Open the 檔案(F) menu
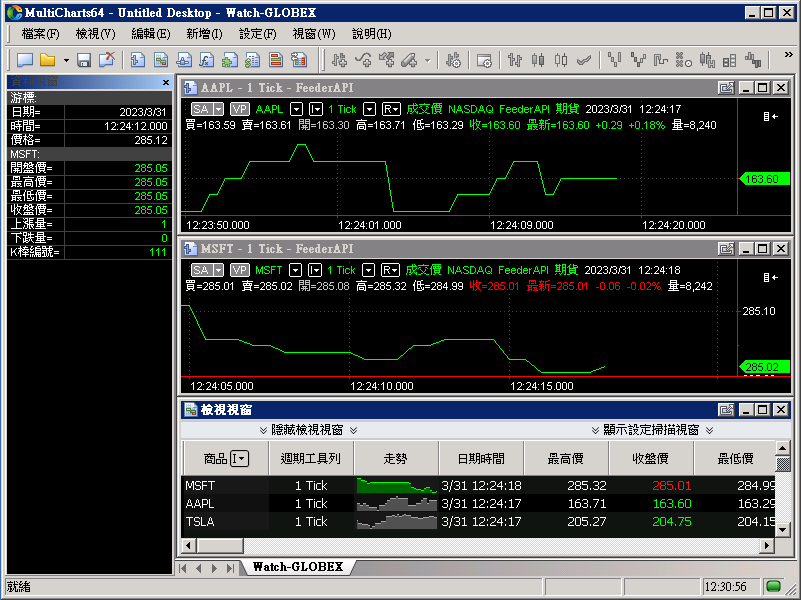Image resolution: width=801 pixels, height=600 pixels. [40, 34]
